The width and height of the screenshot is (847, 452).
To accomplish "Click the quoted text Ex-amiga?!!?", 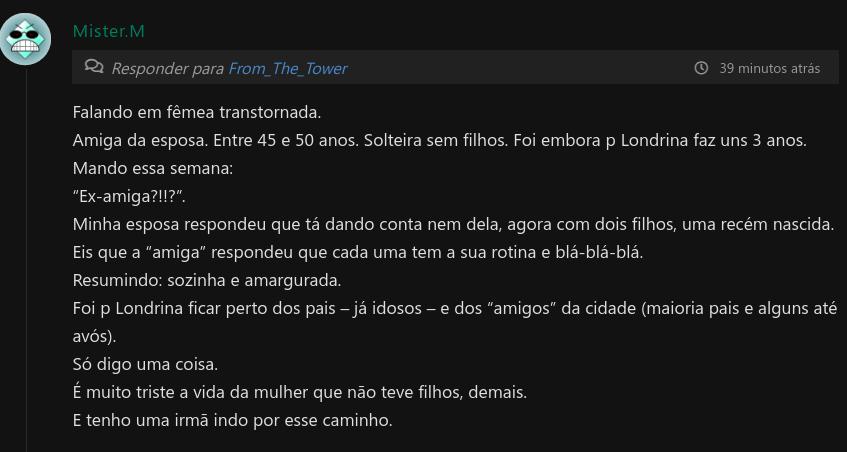I will pos(129,197).
